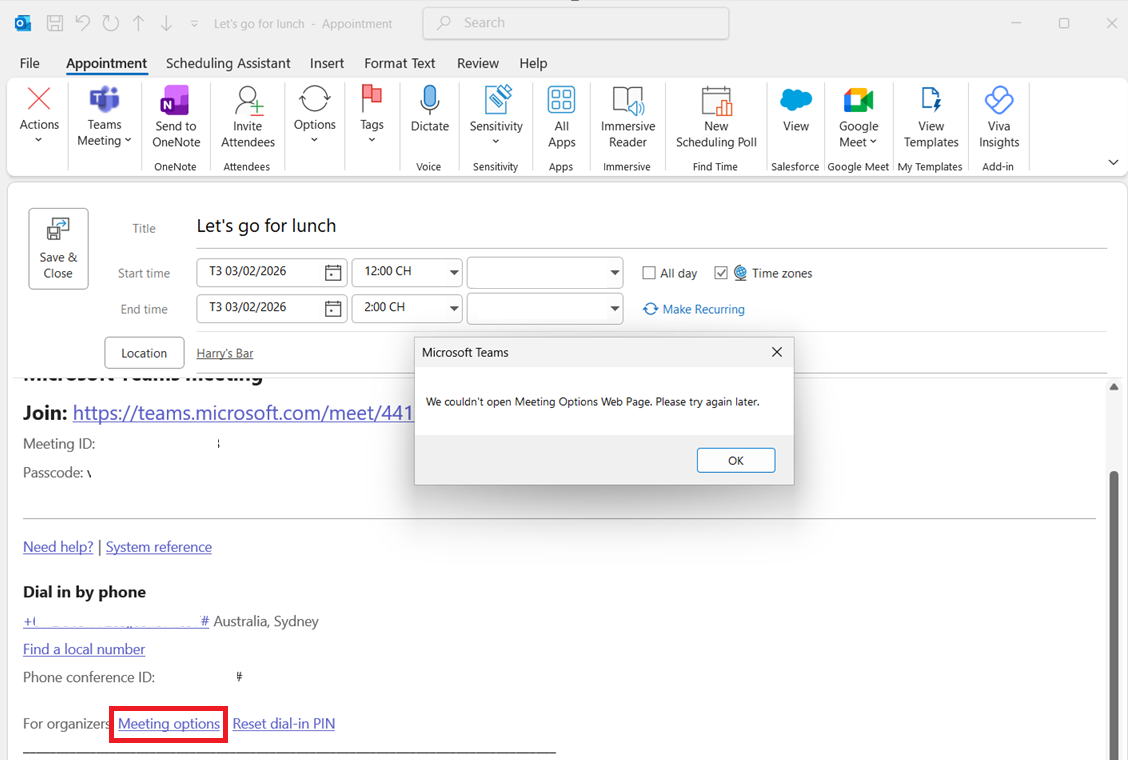
Task: Select the Appointment tab
Action: tap(106, 63)
